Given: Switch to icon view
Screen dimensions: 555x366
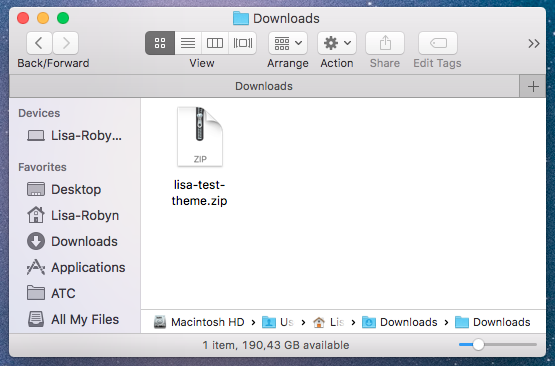Looking at the screenshot, I should 160,43.
